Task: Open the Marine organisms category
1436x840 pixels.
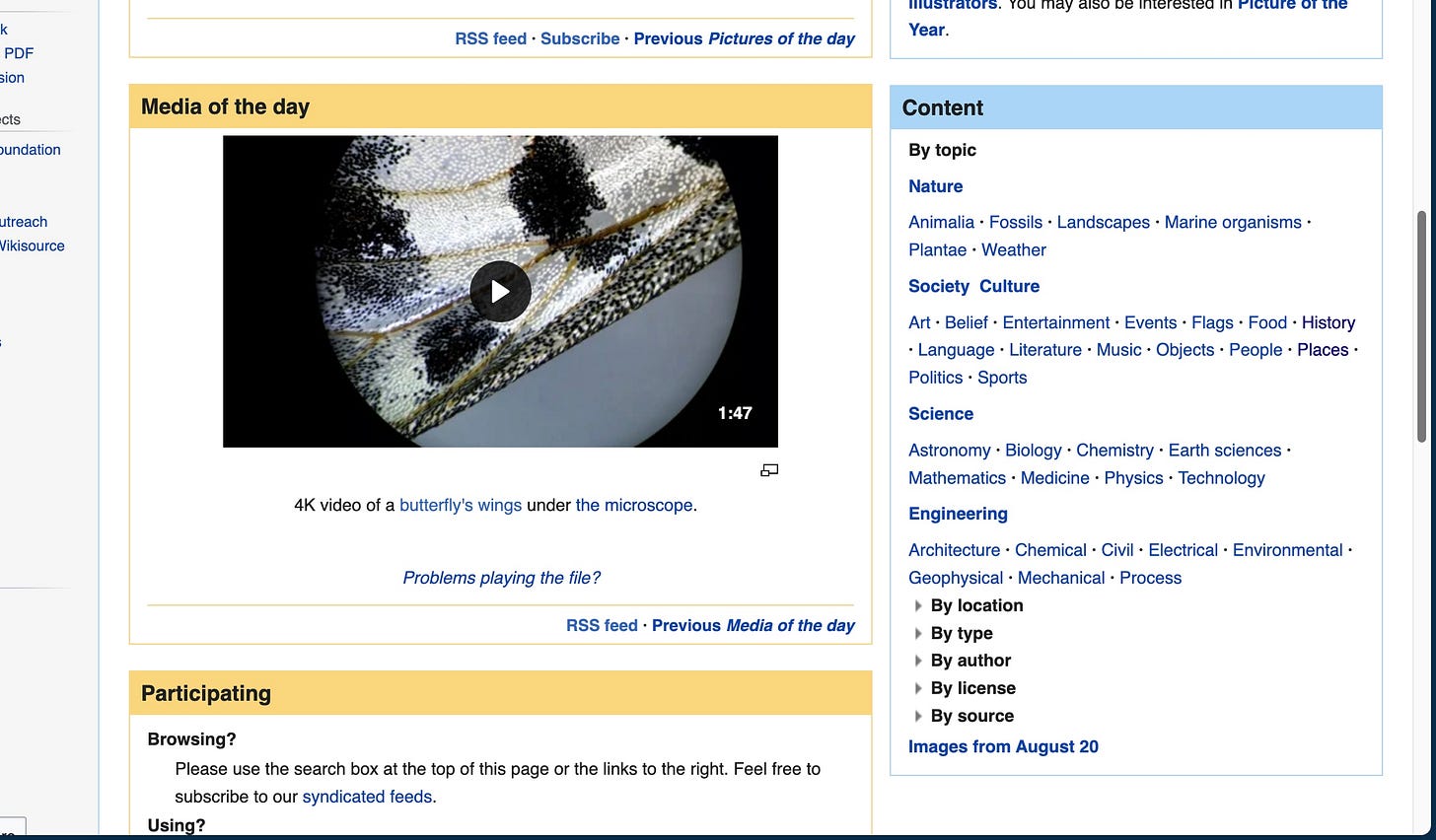Action: pyautogui.click(x=1233, y=223)
